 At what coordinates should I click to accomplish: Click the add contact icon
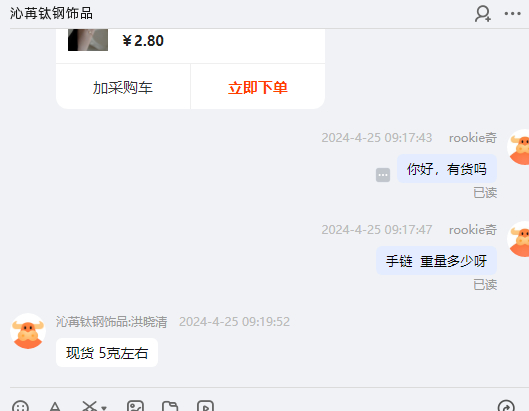point(483,14)
